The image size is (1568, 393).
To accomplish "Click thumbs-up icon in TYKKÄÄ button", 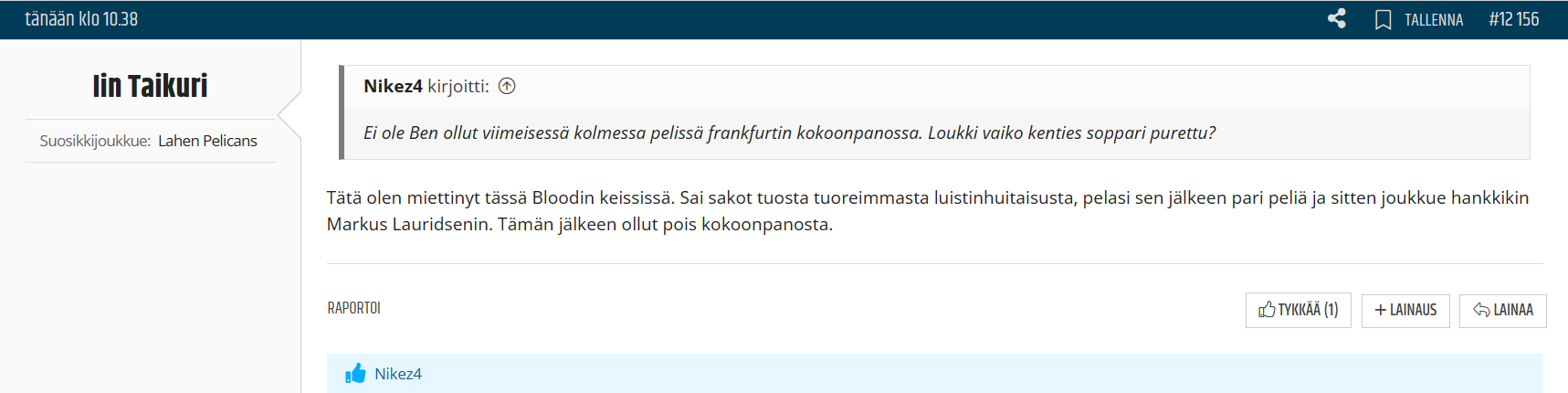I will [x=1267, y=310].
